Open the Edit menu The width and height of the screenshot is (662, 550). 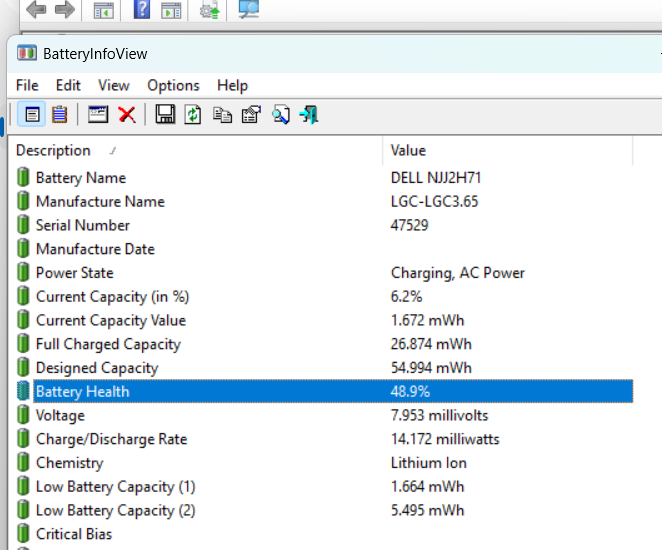(x=68, y=85)
